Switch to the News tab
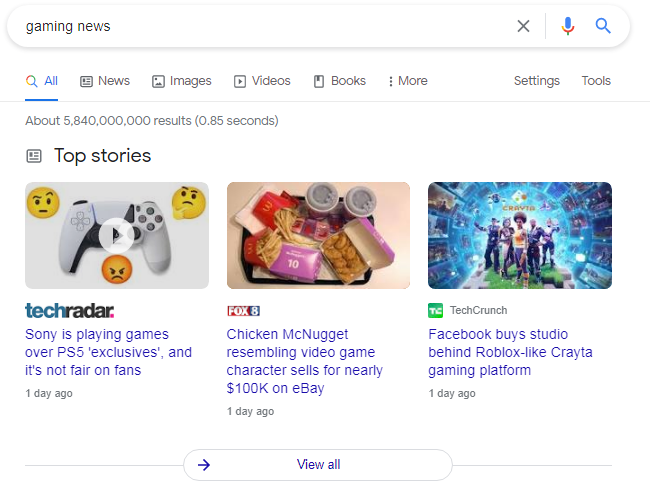The width and height of the screenshot is (650, 481). (x=105, y=81)
